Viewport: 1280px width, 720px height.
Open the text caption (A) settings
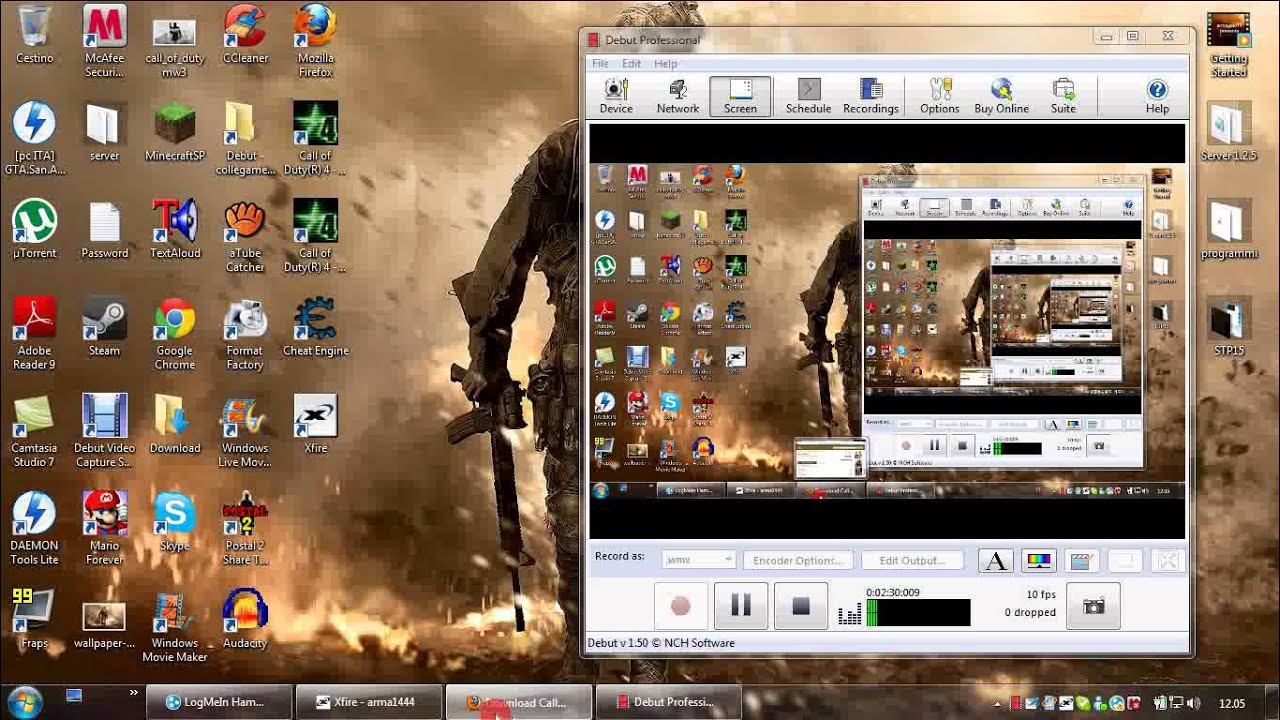(996, 561)
